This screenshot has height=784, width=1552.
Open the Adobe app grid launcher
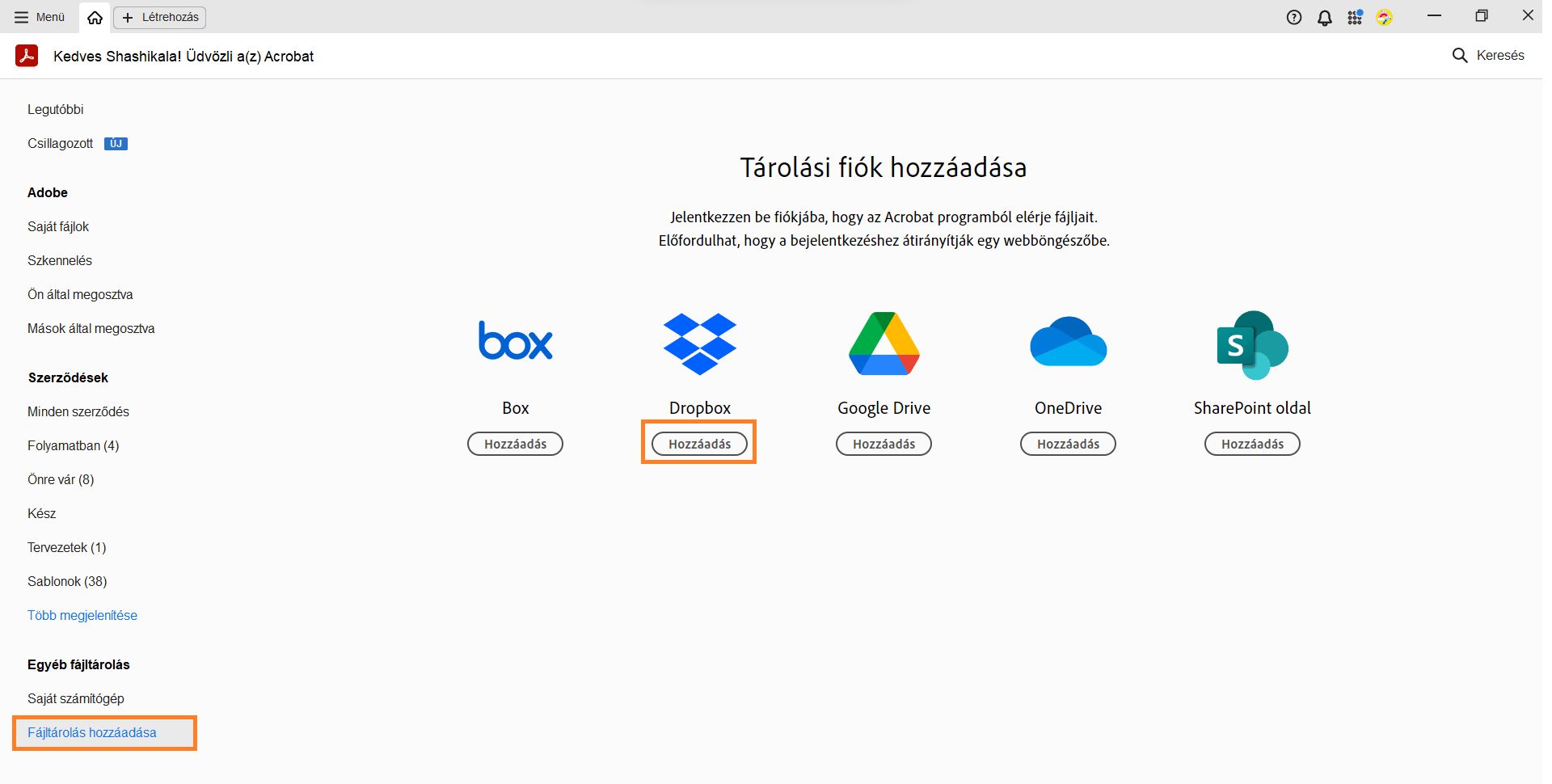[1355, 16]
